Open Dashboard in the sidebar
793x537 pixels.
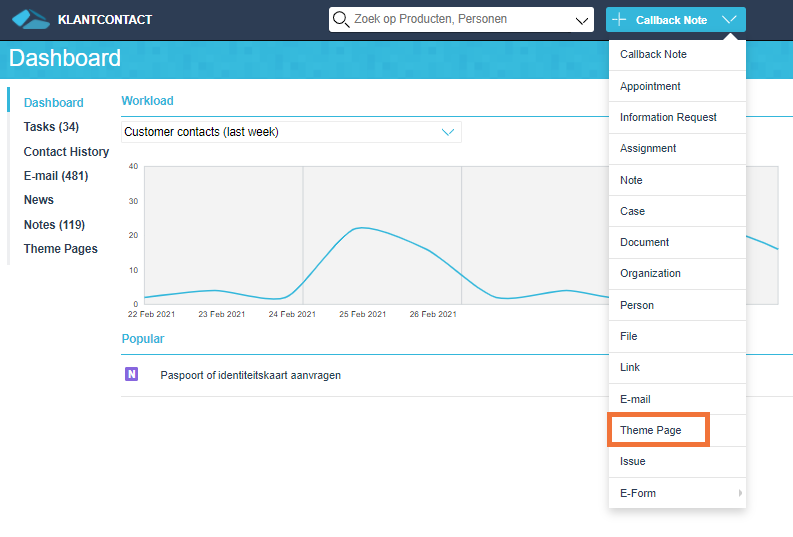54,103
